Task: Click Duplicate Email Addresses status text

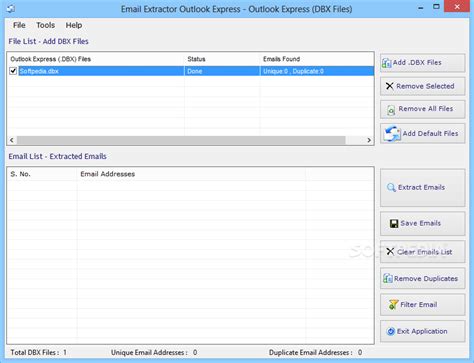Action: pyautogui.click(x=315, y=352)
